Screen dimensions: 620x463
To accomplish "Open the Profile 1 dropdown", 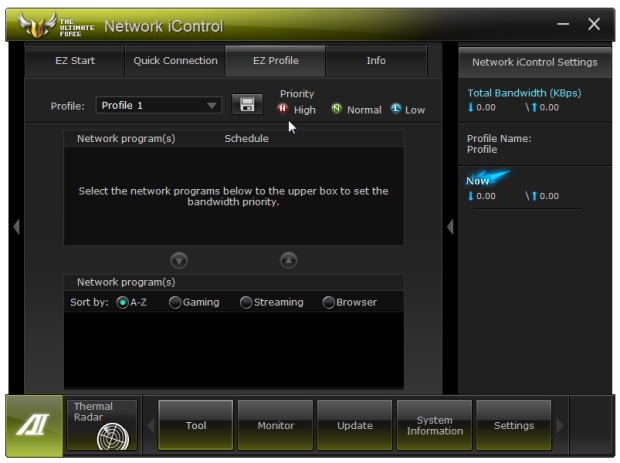I will [159, 106].
